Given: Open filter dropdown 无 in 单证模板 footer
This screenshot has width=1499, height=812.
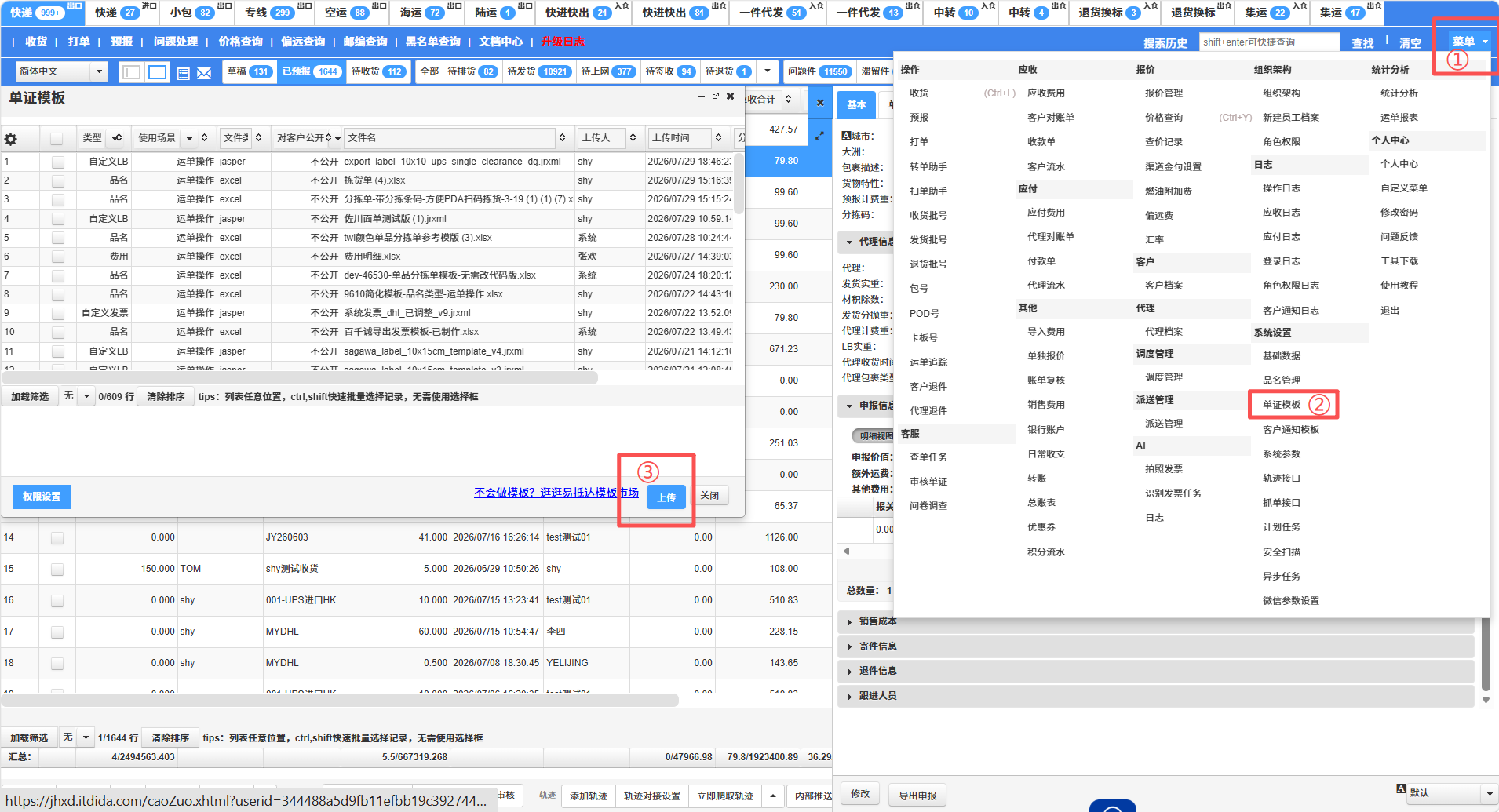Looking at the screenshot, I should click(x=78, y=396).
